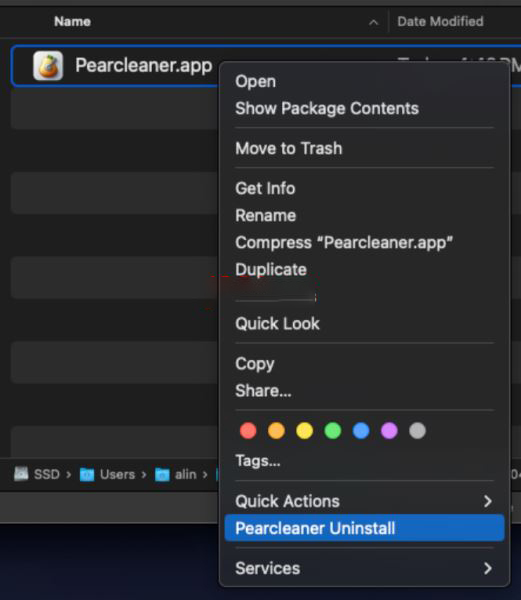Open the Share... option
The image size is (521, 600).
pos(263,391)
